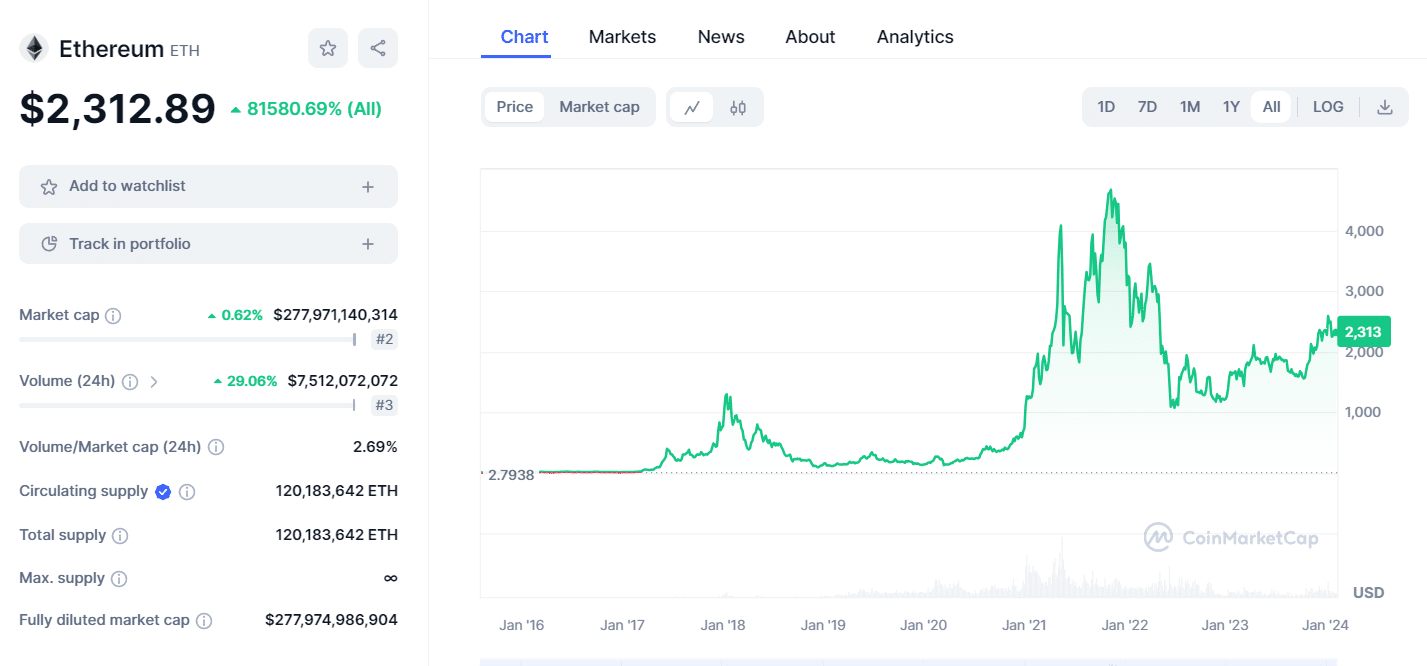Switch back to line chart mode

(692, 106)
